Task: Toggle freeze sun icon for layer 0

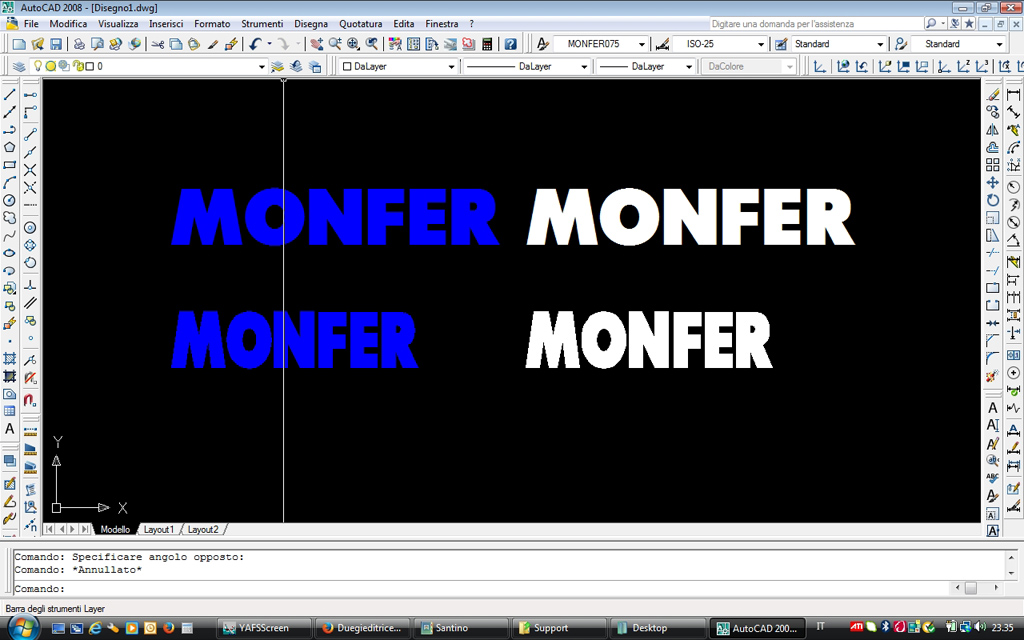Action: 51,66
